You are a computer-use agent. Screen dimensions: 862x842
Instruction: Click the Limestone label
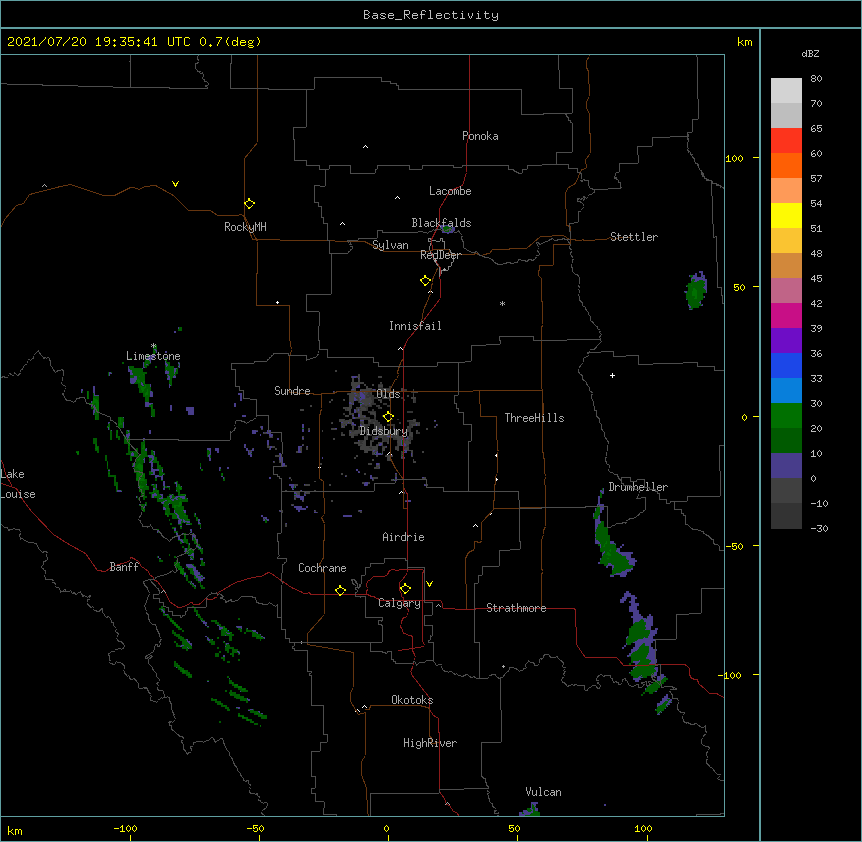153,356
